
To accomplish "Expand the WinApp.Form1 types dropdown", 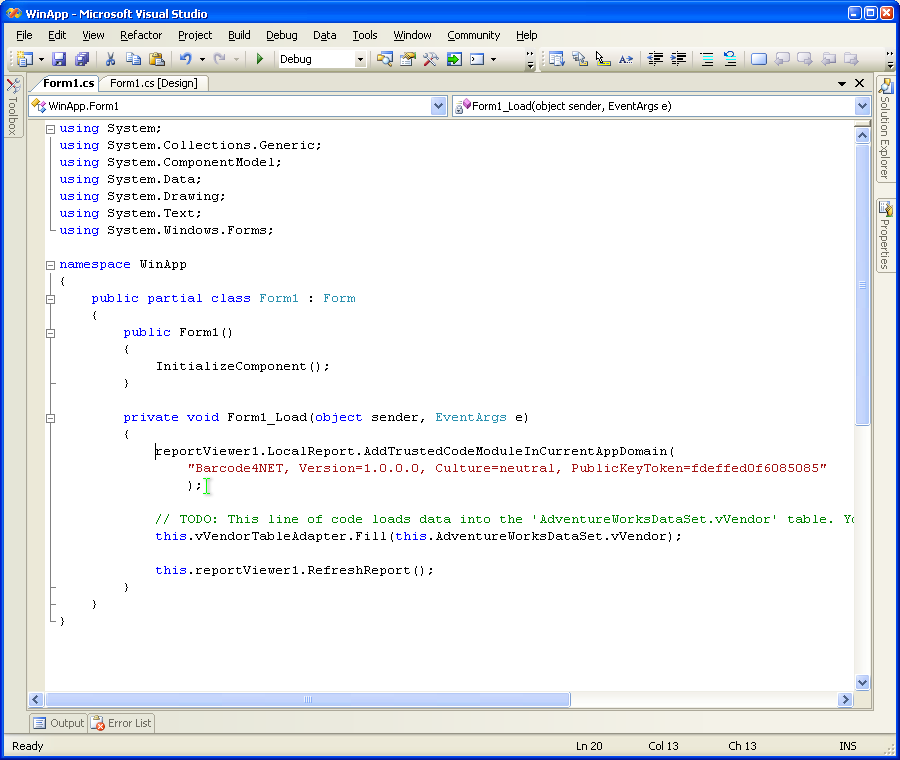I will (438, 106).
